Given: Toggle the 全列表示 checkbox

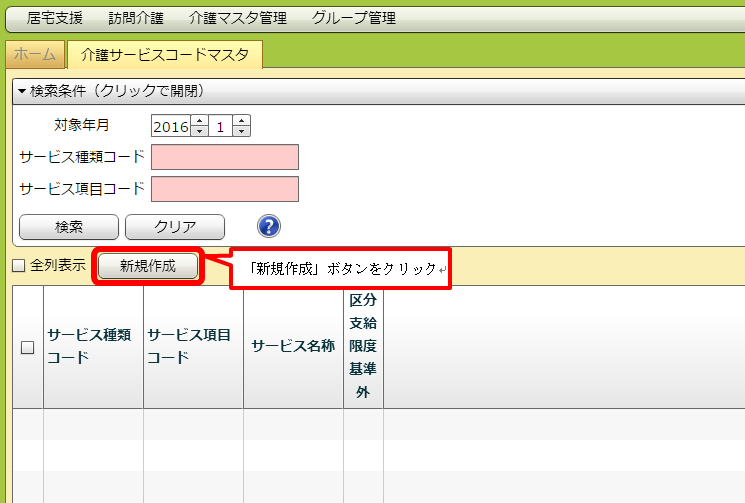Looking at the screenshot, I should click(x=18, y=266).
